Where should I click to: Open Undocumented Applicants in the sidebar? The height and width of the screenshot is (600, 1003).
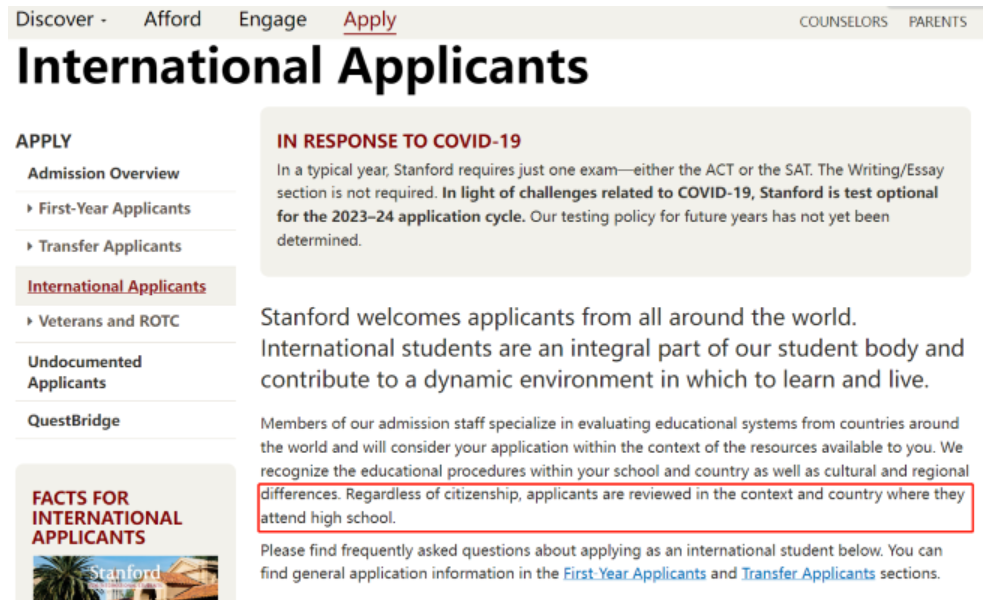tap(85, 372)
